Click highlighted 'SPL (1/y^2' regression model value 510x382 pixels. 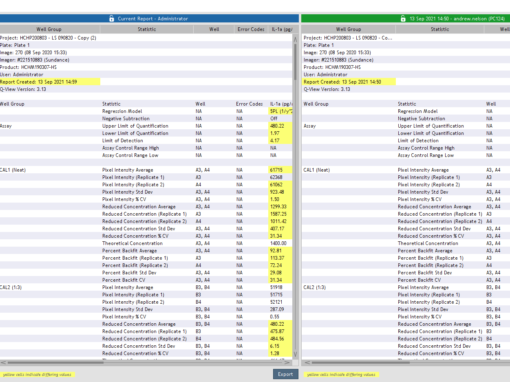point(281,111)
